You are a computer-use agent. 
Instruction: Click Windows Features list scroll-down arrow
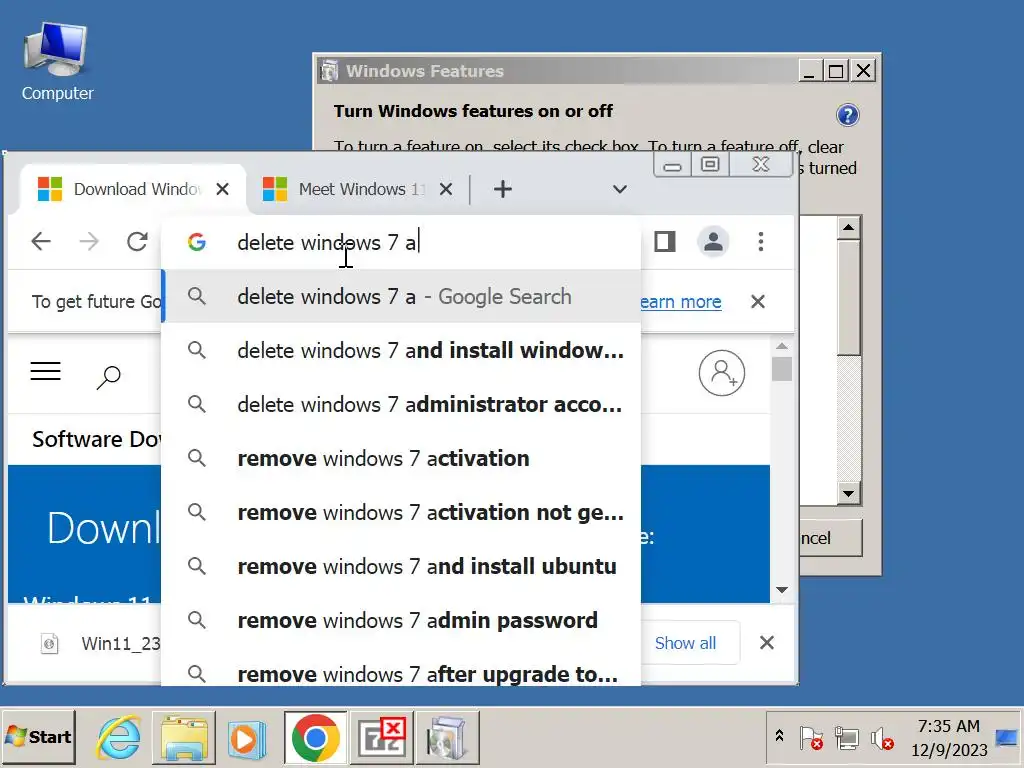pos(848,494)
